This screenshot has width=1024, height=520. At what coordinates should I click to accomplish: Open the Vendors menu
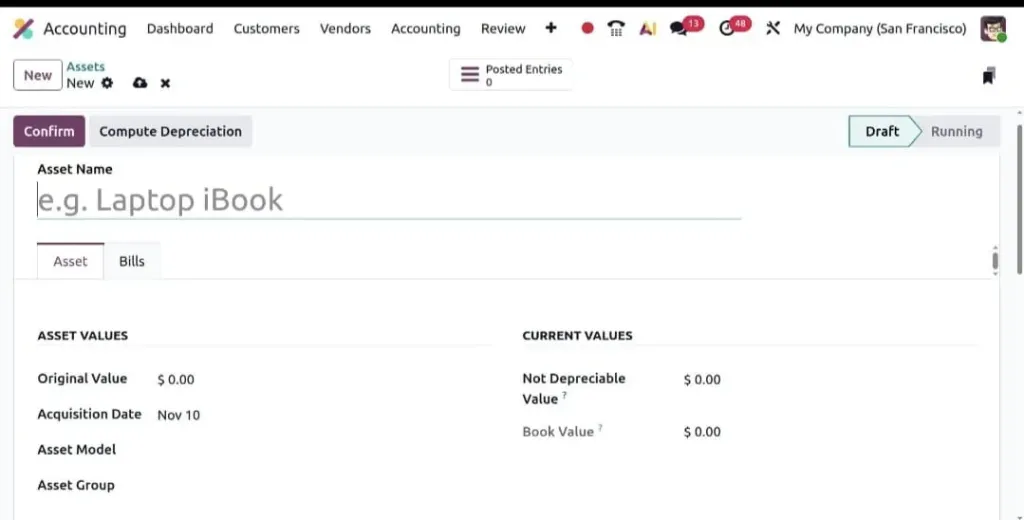(345, 29)
